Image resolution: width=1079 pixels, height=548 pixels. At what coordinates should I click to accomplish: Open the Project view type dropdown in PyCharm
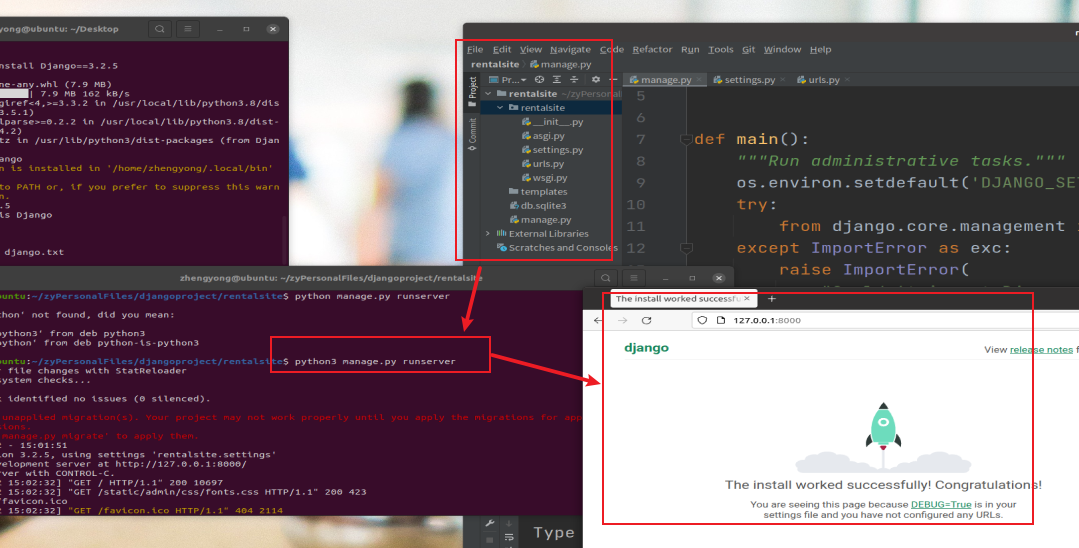tap(508, 80)
